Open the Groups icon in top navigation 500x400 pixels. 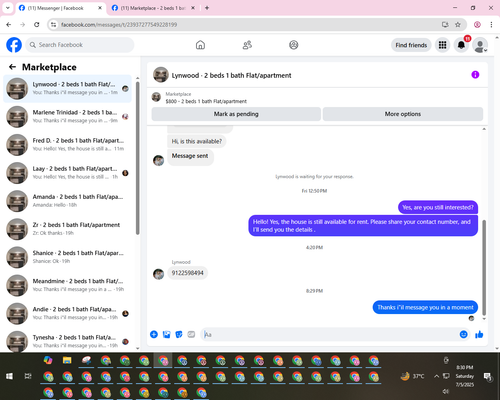294,45
